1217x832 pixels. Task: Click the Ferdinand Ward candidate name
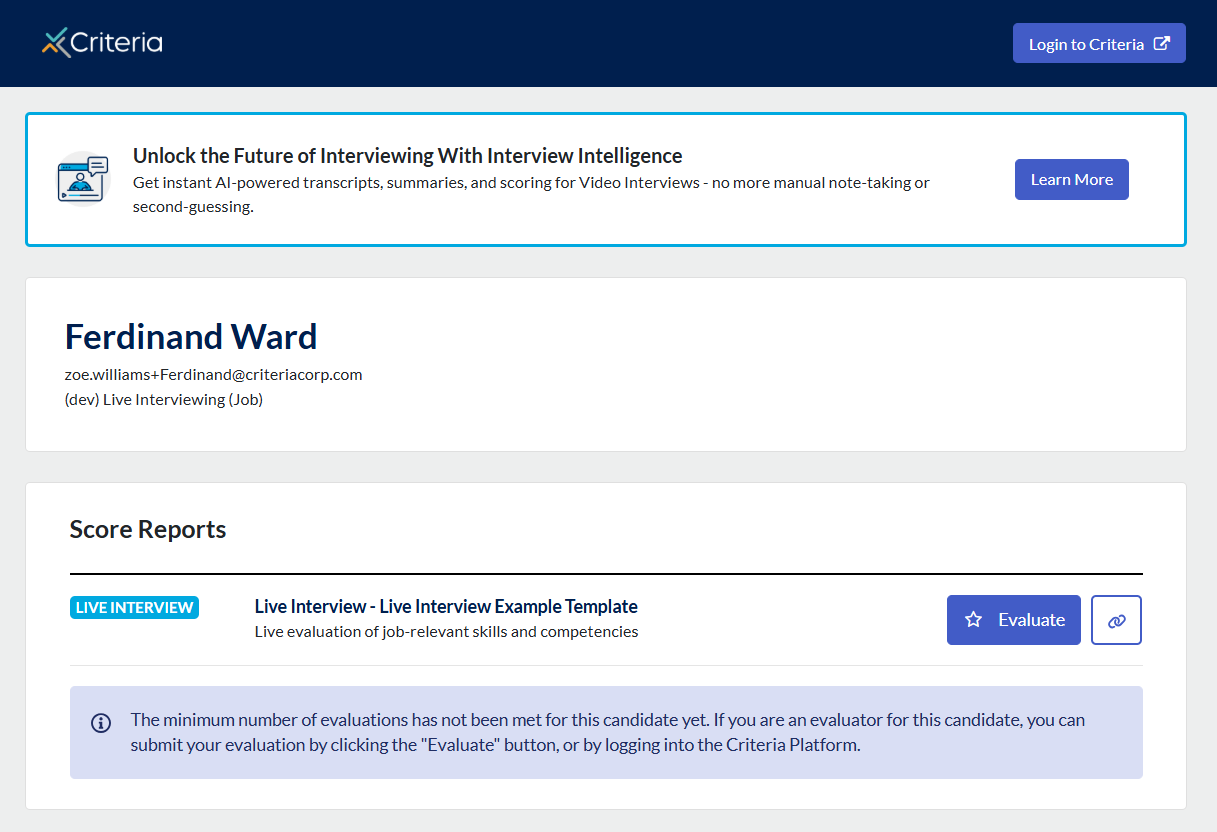click(191, 337)
